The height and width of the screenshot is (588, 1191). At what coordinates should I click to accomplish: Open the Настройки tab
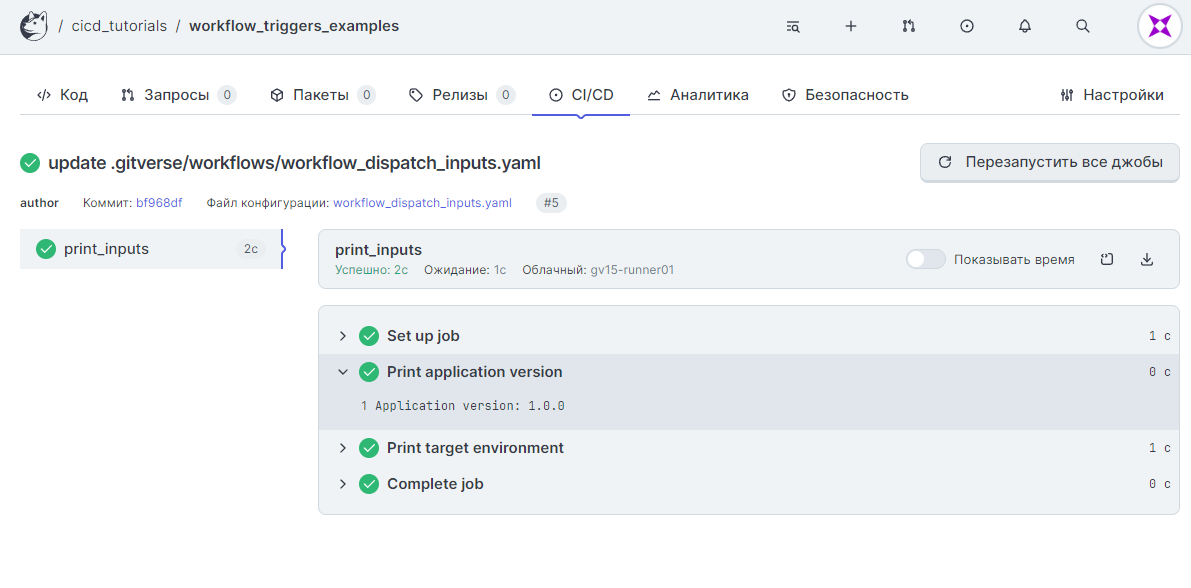point(1112,95)
